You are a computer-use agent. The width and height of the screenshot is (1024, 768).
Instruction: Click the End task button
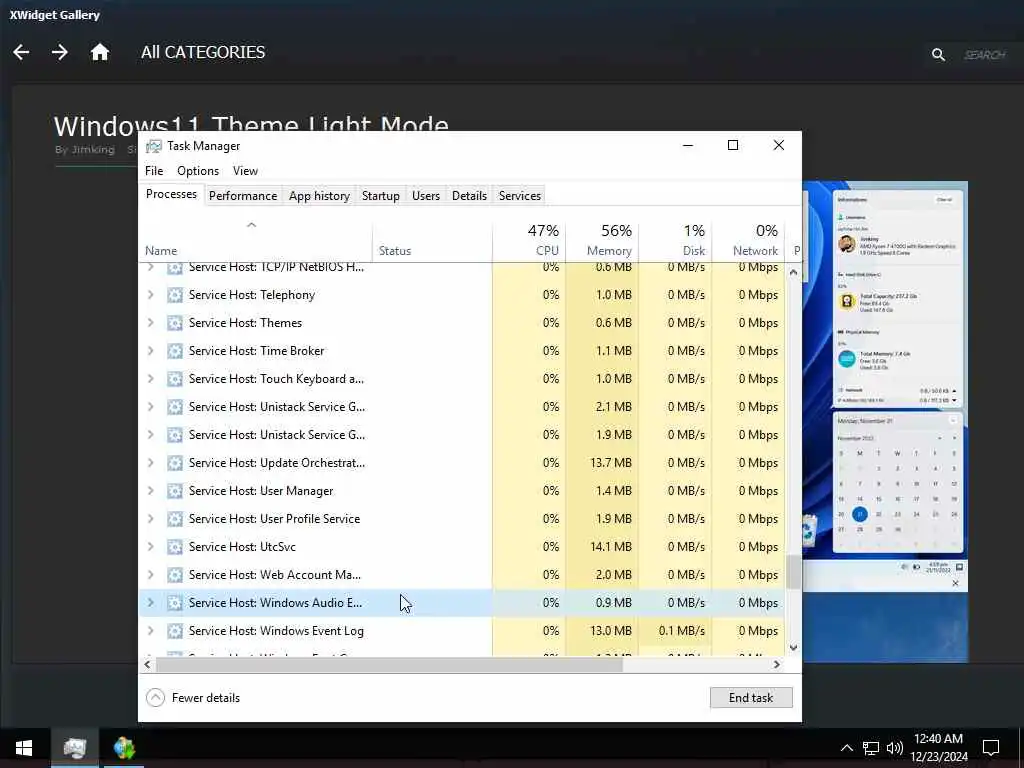click(x=751, y=698)
